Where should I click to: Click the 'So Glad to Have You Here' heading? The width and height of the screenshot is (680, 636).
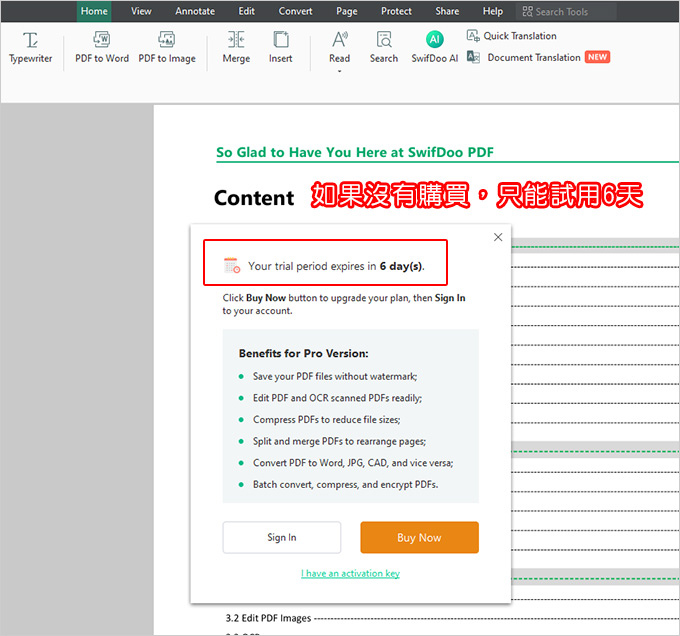coord(355,152)
